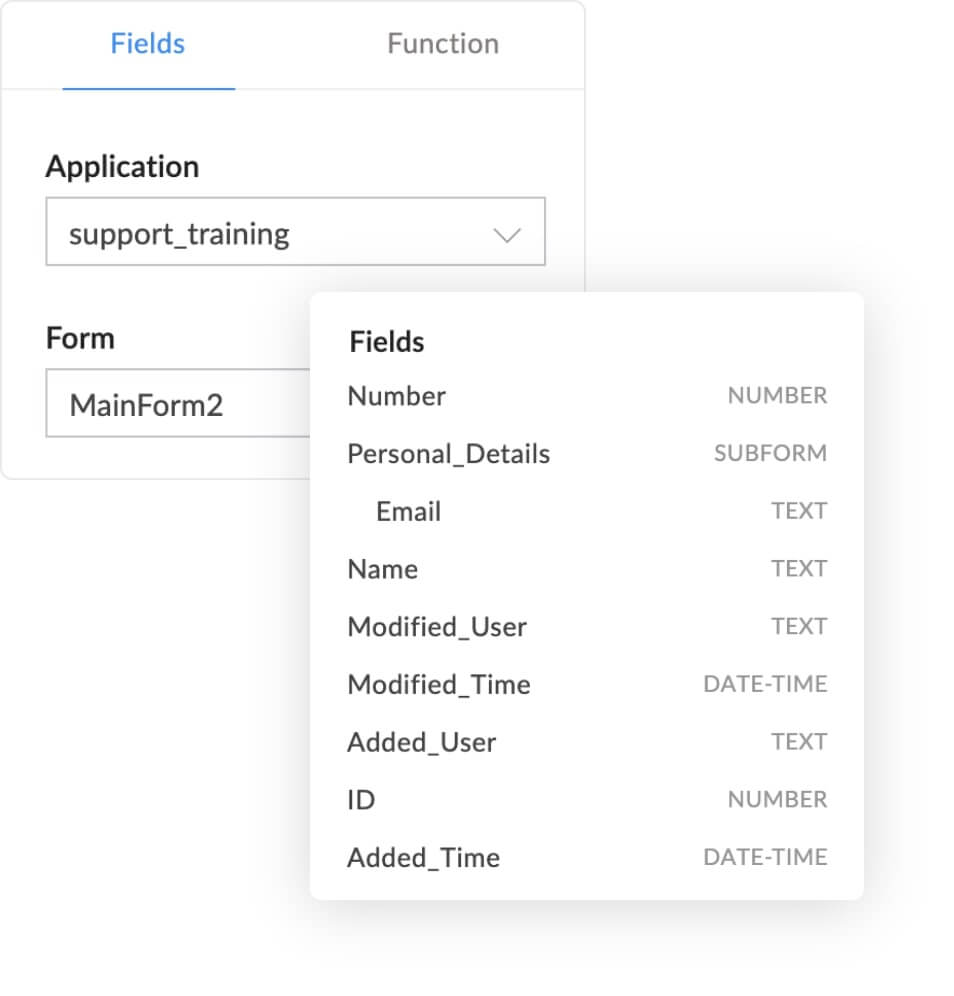Image resolution: width=954 pixels, height=996 pixels.
Task: Choose the Personal_Details subform field
Action: [449, 454]
